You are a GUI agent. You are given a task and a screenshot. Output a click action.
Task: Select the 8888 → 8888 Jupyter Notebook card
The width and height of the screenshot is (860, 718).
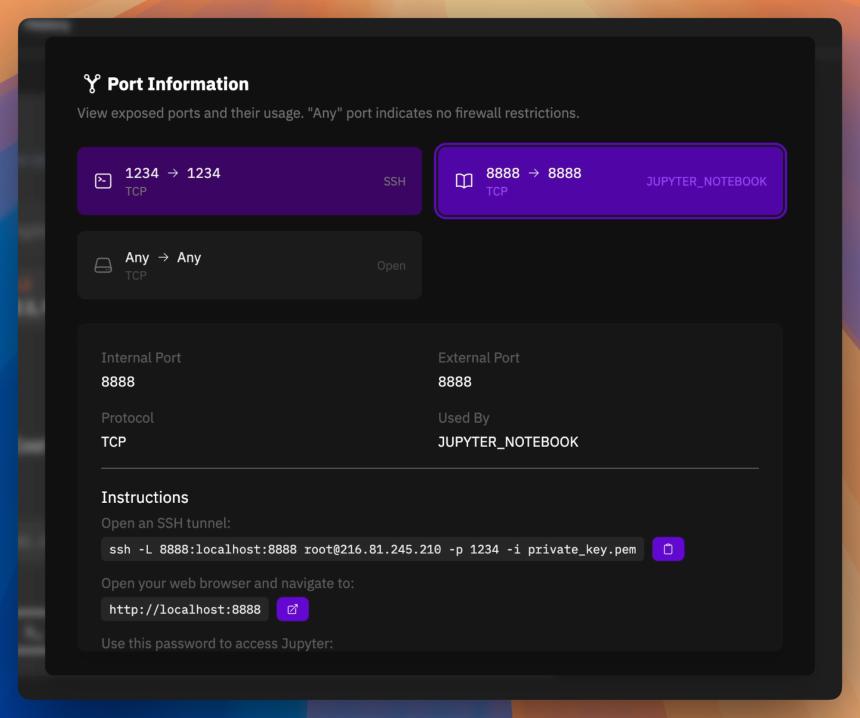610,181
